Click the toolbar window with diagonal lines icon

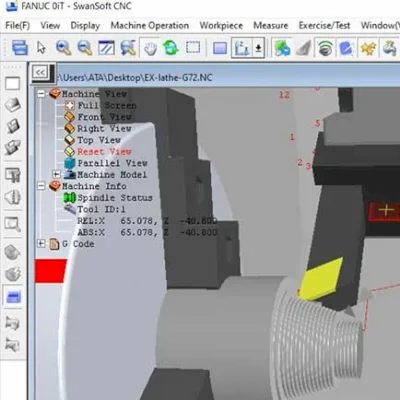[x=106, y=48]
